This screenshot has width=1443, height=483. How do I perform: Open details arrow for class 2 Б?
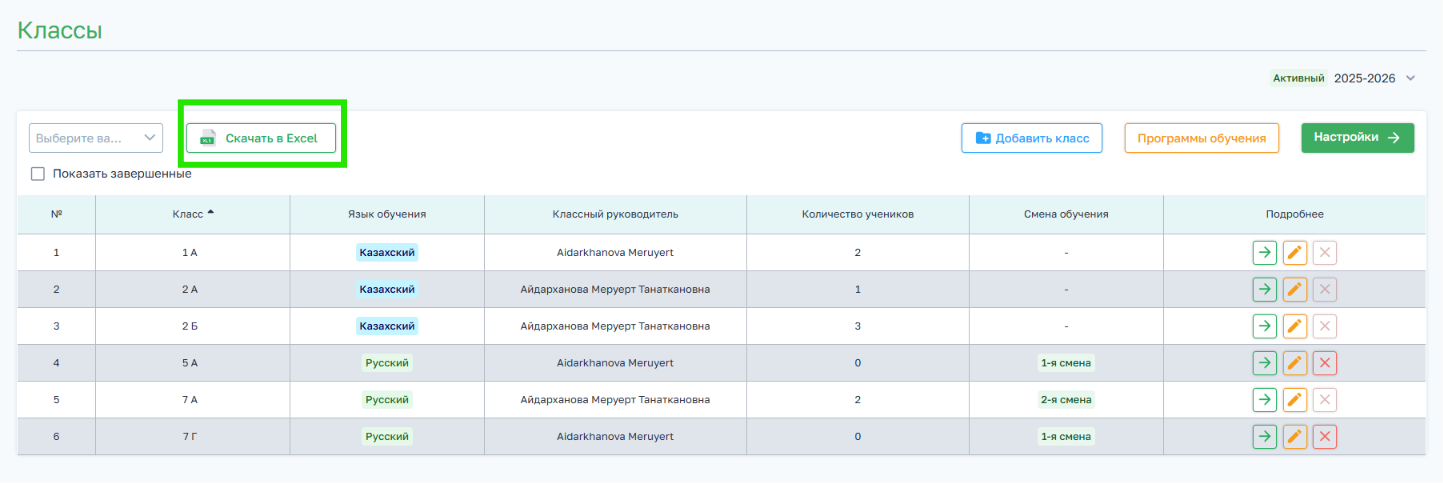[1265, 326]
